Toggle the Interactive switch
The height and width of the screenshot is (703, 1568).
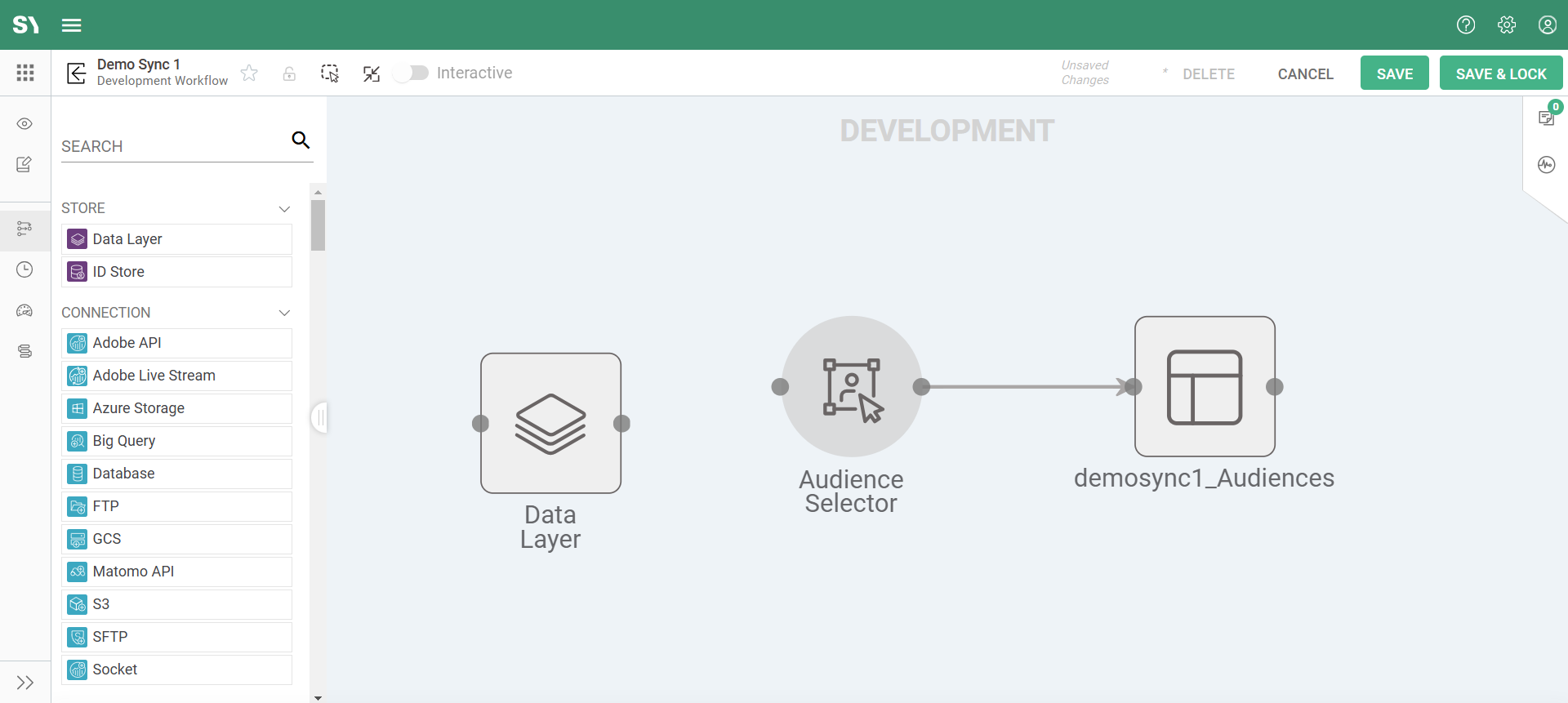click(x=411, y=73)
